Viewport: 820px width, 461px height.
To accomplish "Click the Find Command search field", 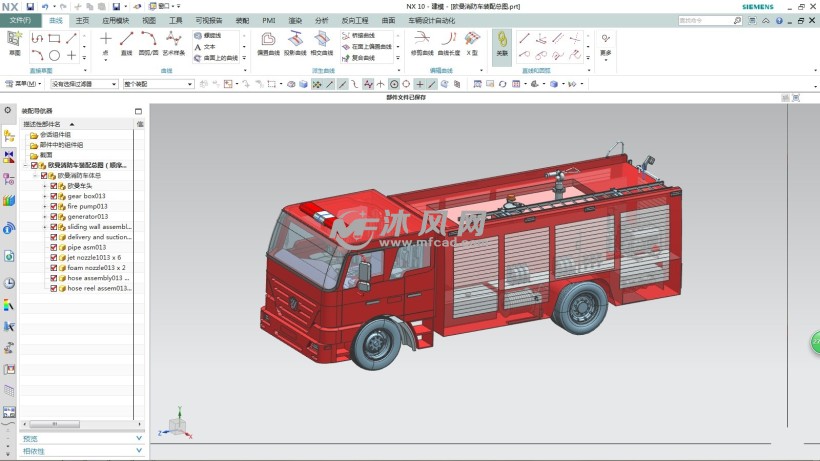I will pos(710,20).
